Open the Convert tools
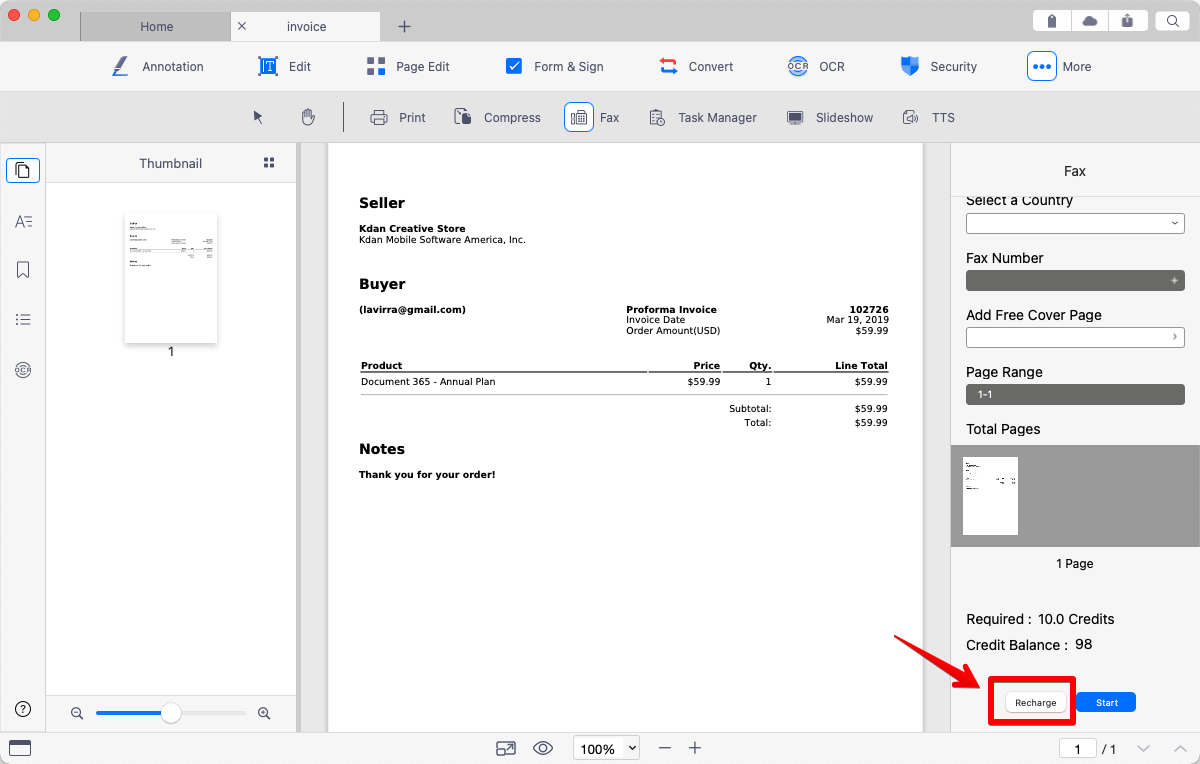The image size is (1200, 764). (696, 67)
